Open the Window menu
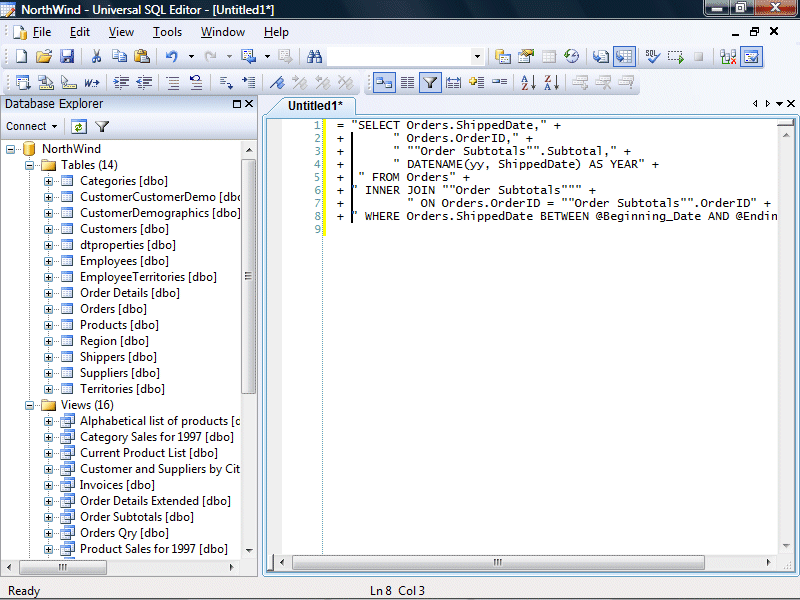 point(222,32)
